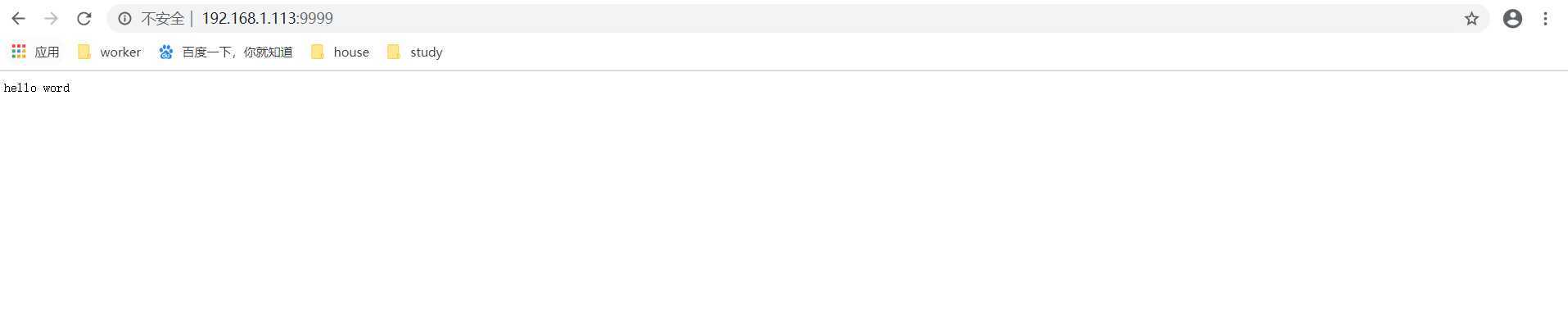Open the user profile avatar menu
Screen dimensions: 1568x314
click(x=1512, y=18)
